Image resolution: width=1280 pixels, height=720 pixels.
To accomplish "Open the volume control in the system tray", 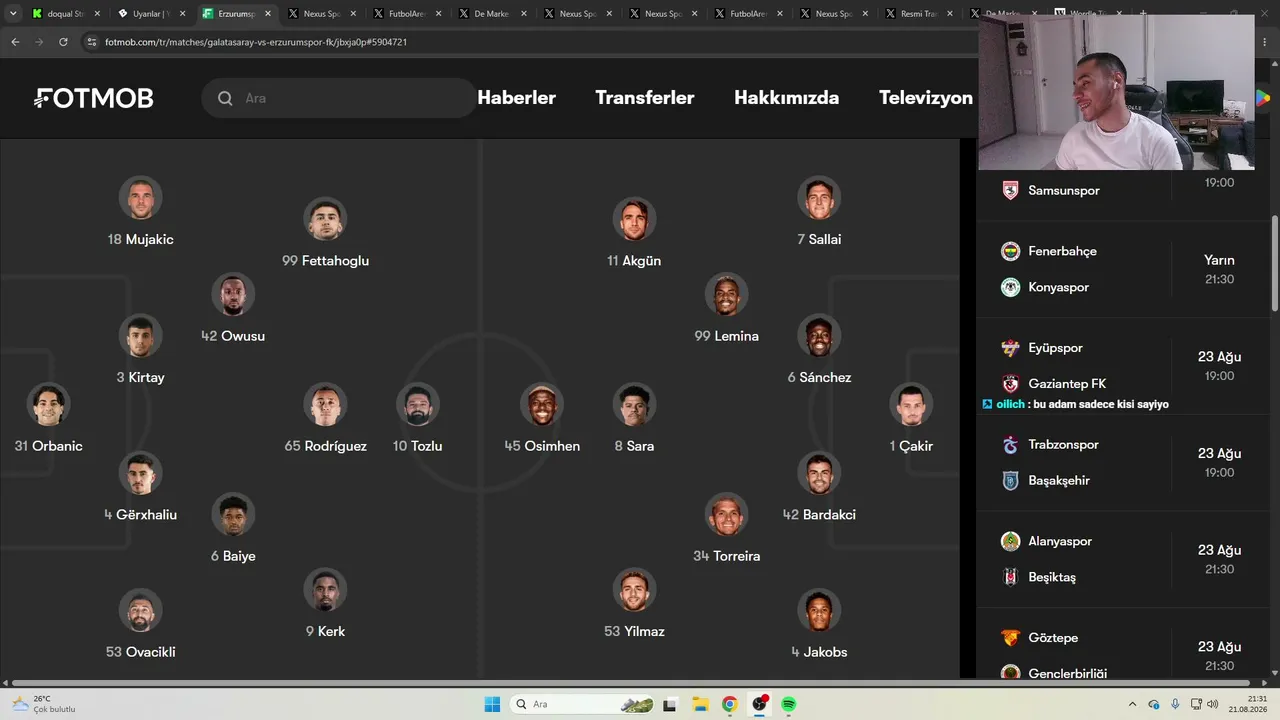I will pos(1212,704).
